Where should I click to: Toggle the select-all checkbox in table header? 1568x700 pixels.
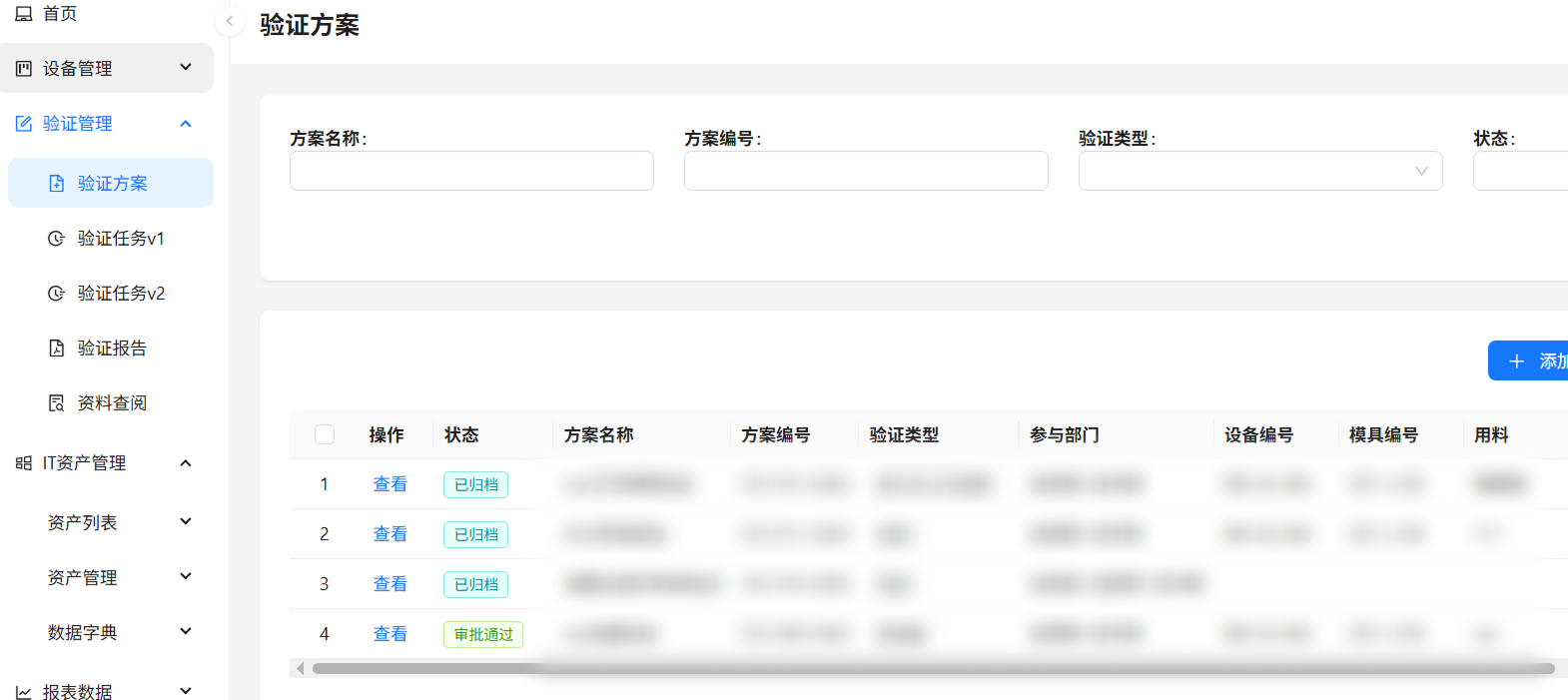point(325,434)
